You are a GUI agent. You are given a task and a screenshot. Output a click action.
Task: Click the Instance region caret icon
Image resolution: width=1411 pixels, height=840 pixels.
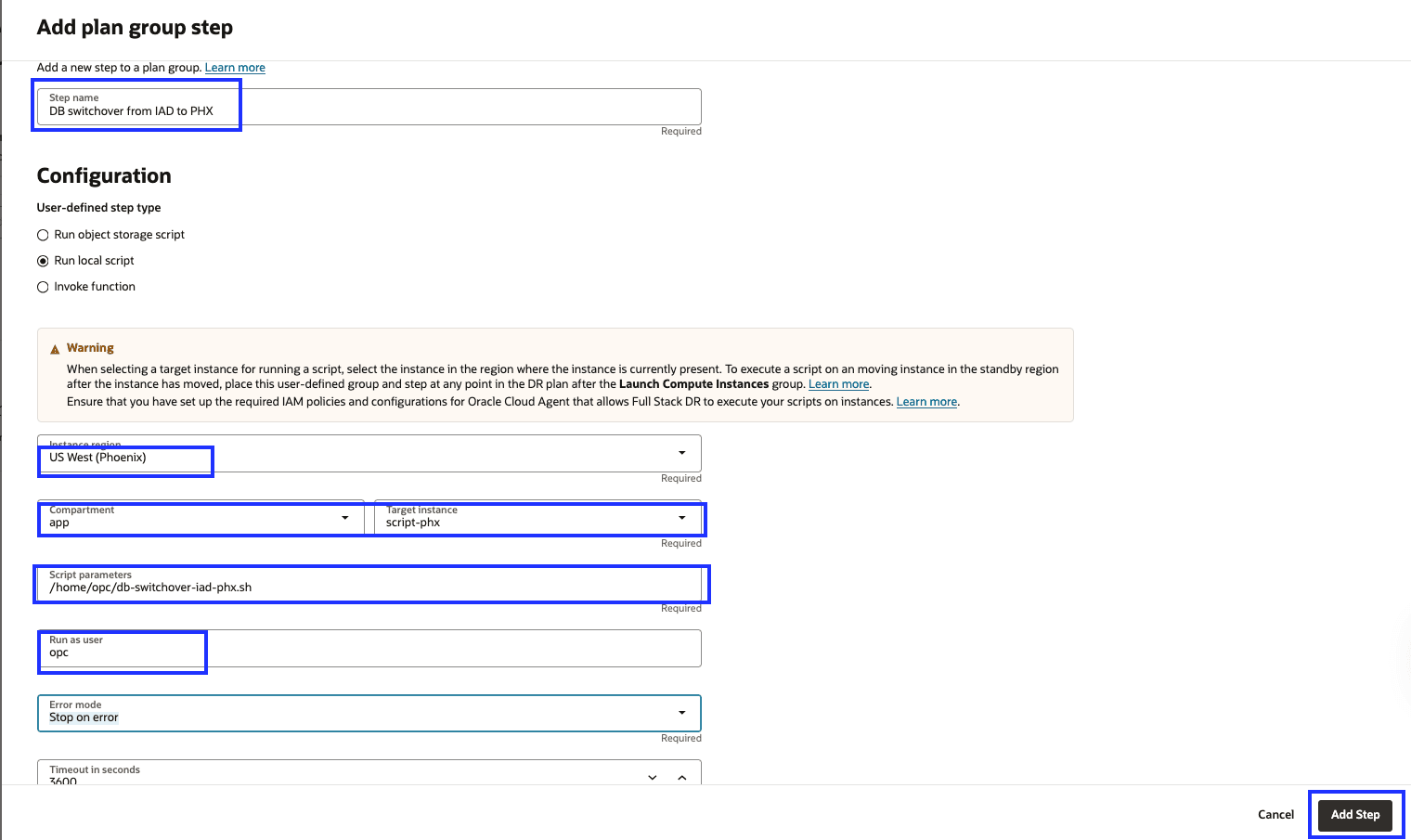682,453
